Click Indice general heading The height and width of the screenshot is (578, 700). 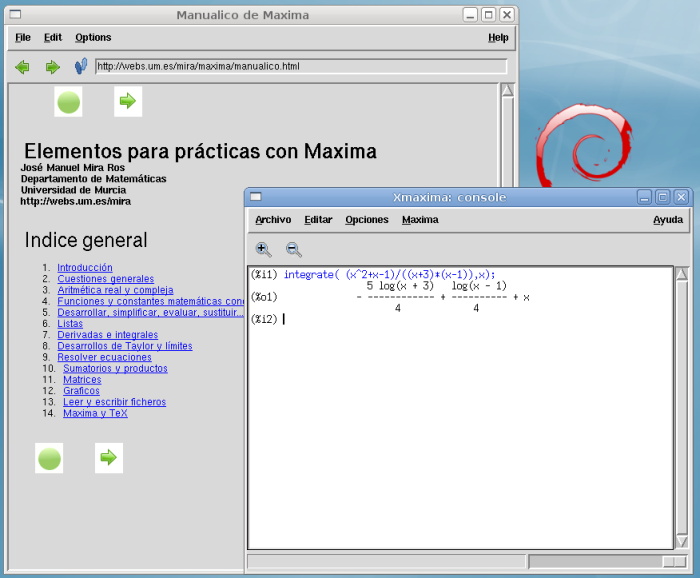click(86, 240)
